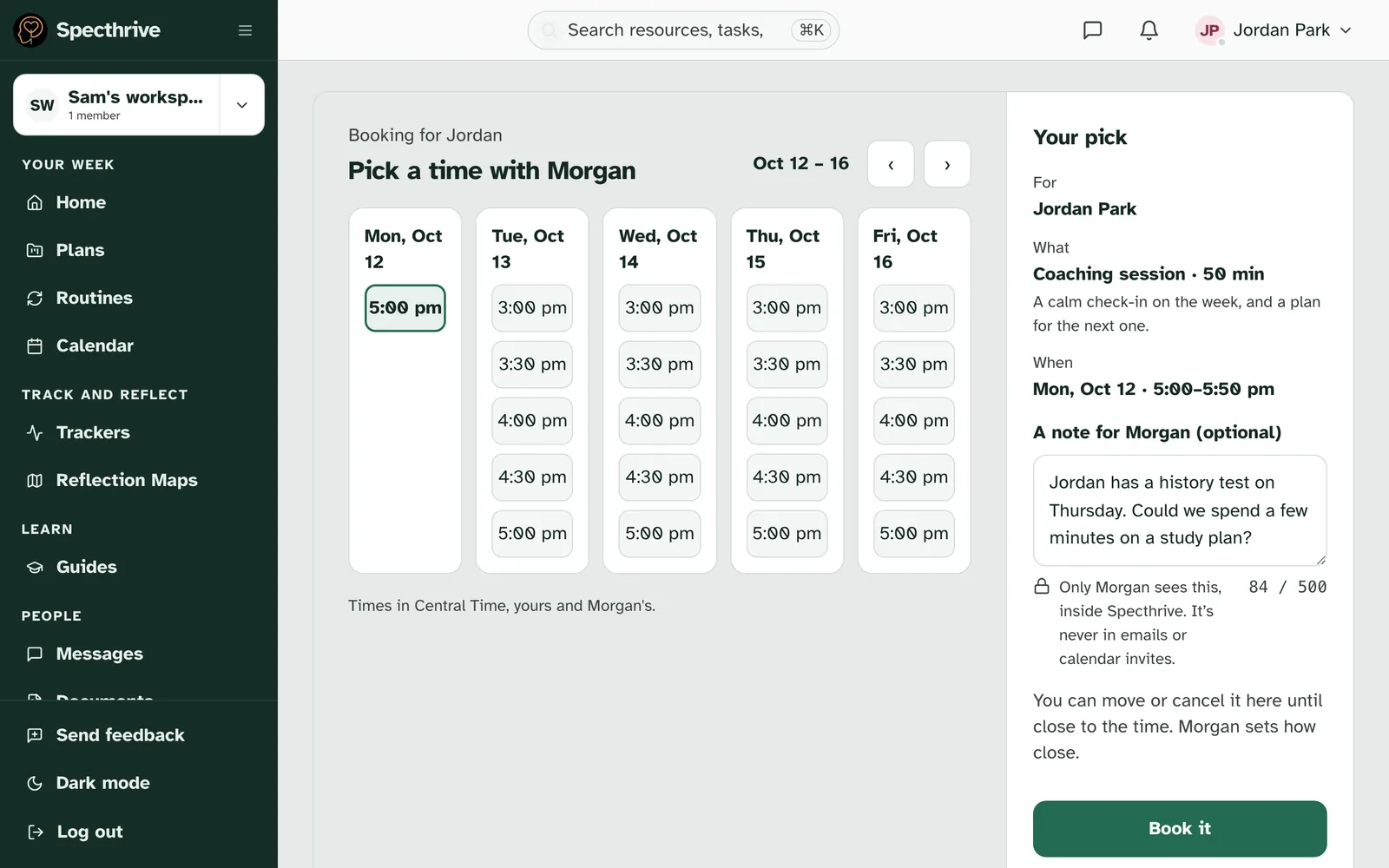The width and height of the screenshot is (1389, 868).
Task: Go to the next week
Action: tap(947, 164)
